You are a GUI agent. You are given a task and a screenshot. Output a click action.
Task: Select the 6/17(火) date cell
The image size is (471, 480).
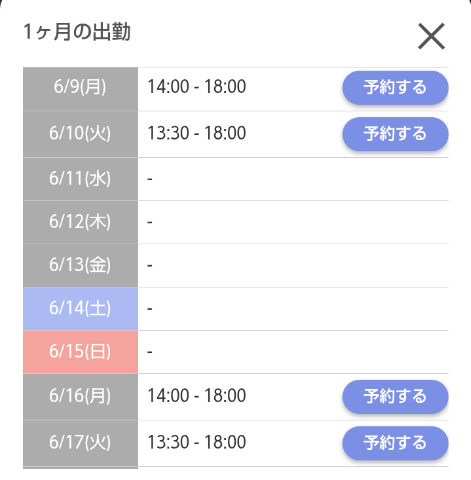pos(80,443)
